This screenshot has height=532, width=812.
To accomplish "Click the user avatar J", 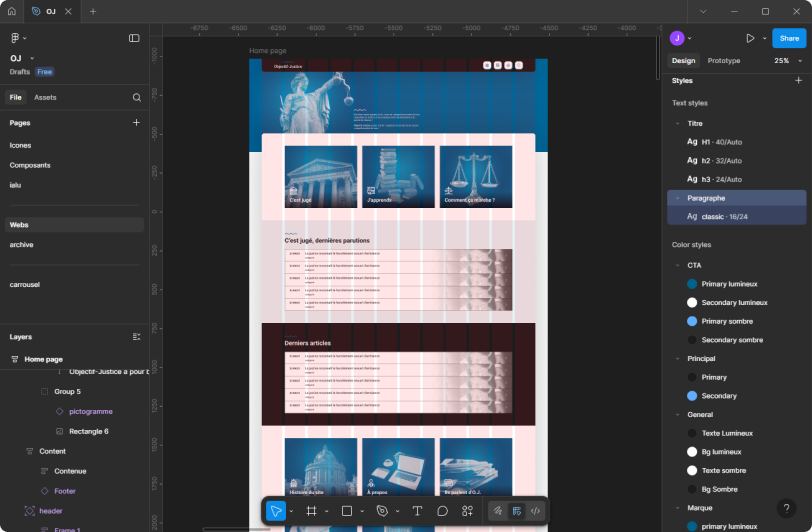I will [677, 38].
